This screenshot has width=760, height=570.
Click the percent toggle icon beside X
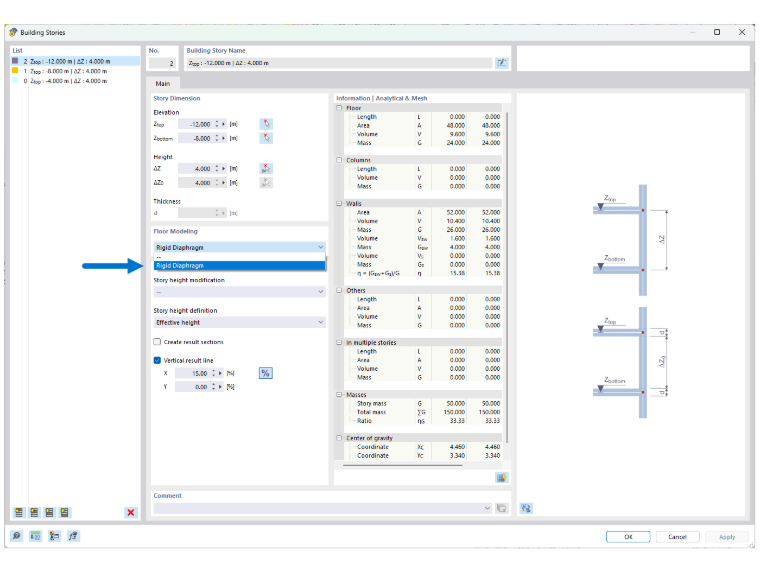tap(266, 373)
